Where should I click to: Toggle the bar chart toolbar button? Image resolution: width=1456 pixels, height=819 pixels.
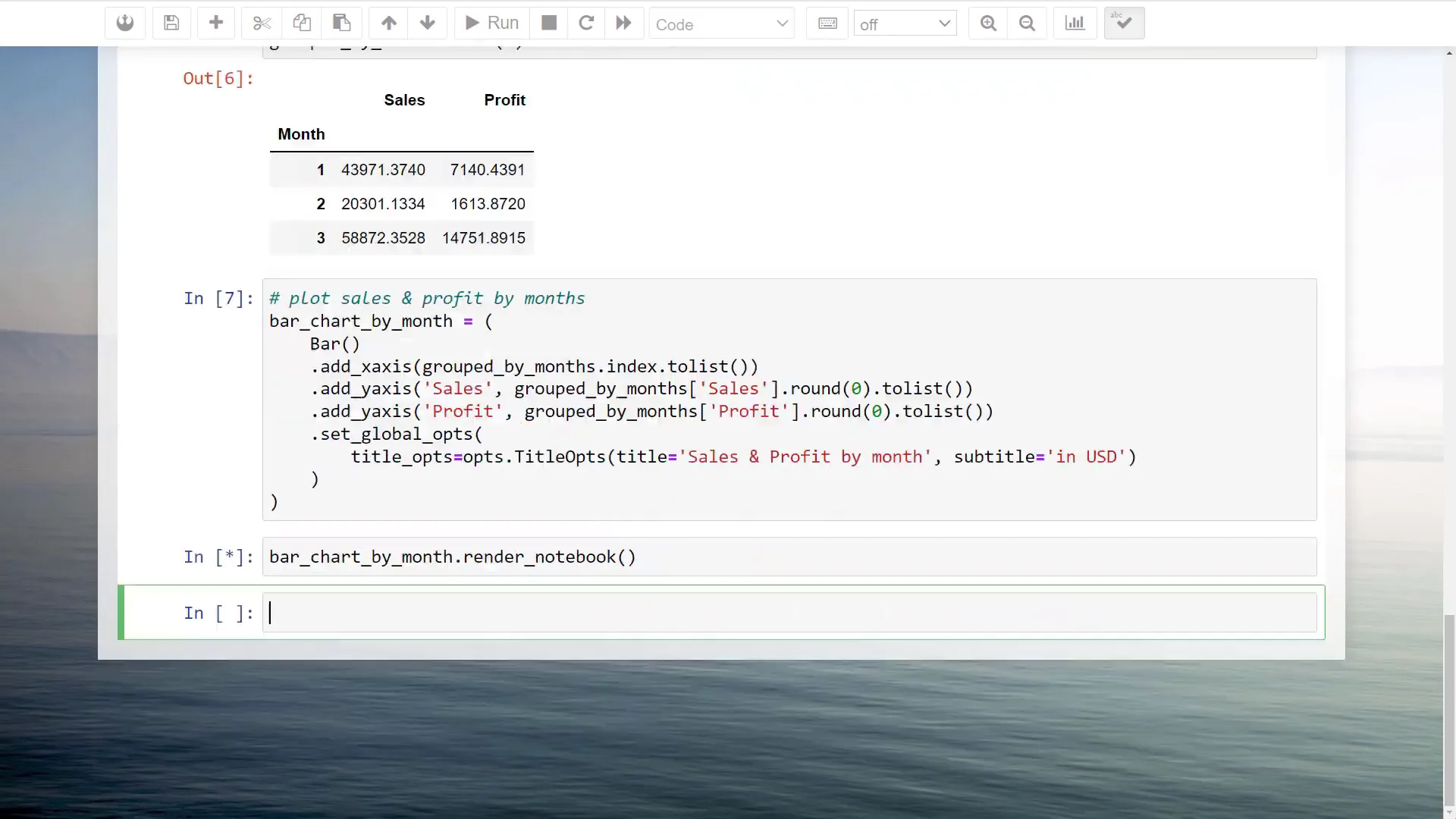(1075, 23)
